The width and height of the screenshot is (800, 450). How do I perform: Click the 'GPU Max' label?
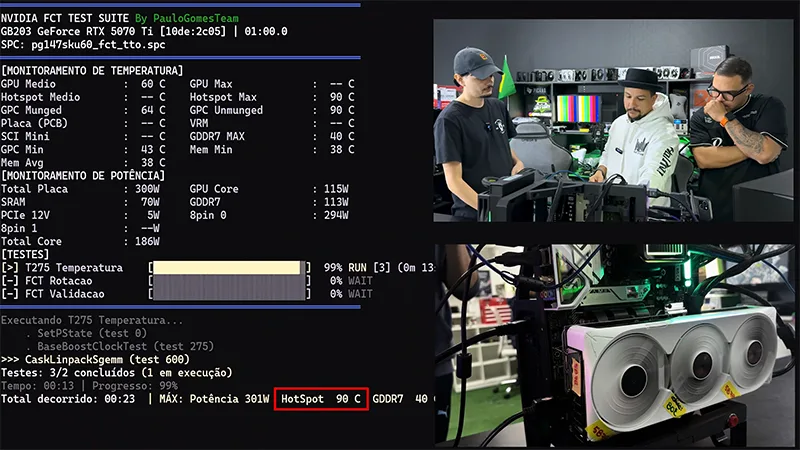[211, 84]
